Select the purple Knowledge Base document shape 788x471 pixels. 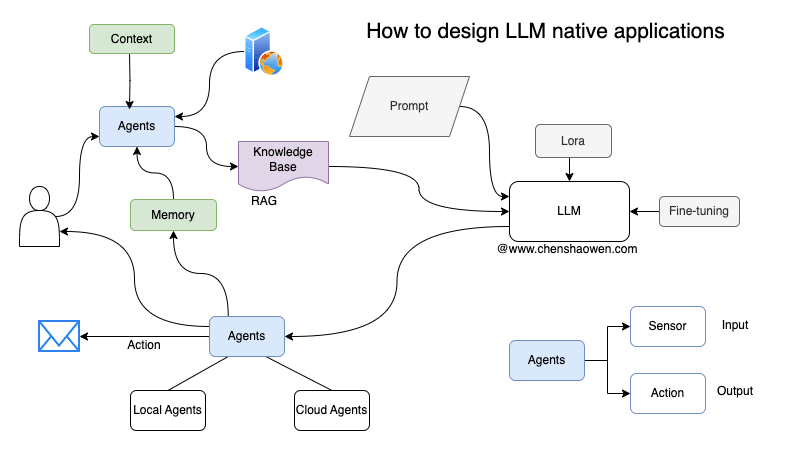[283, 164]
